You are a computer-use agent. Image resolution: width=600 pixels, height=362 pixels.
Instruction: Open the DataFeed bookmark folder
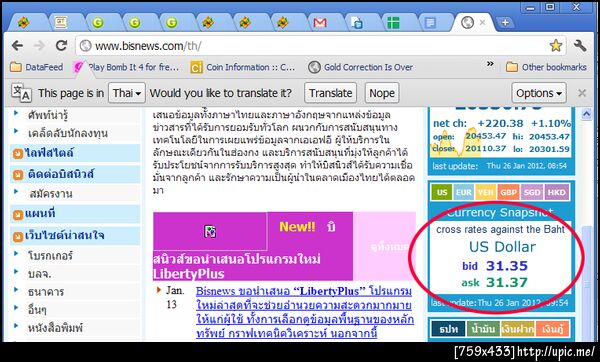click(x=37, y=67)
